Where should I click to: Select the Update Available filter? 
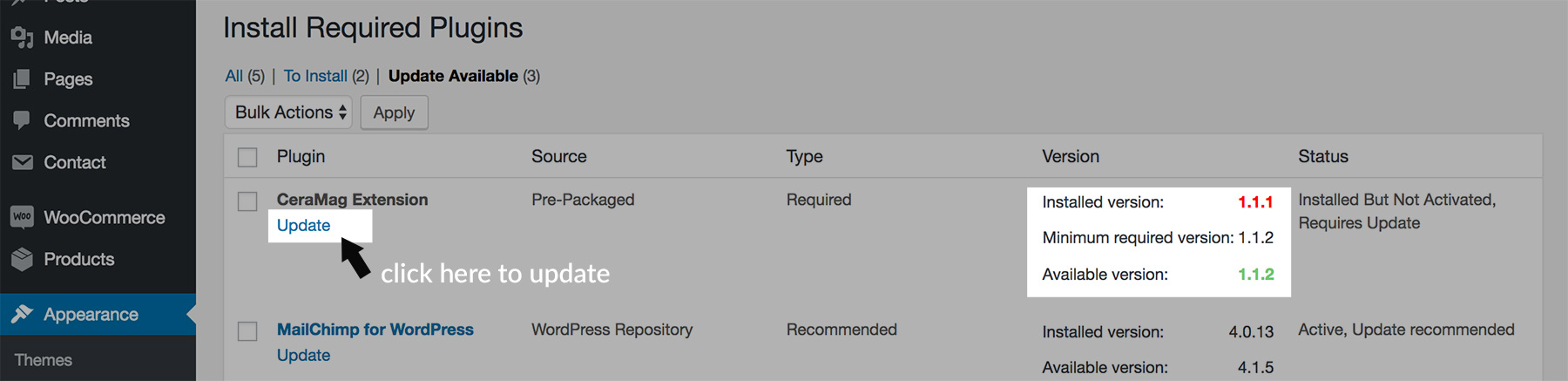click(x=453, y=76)
